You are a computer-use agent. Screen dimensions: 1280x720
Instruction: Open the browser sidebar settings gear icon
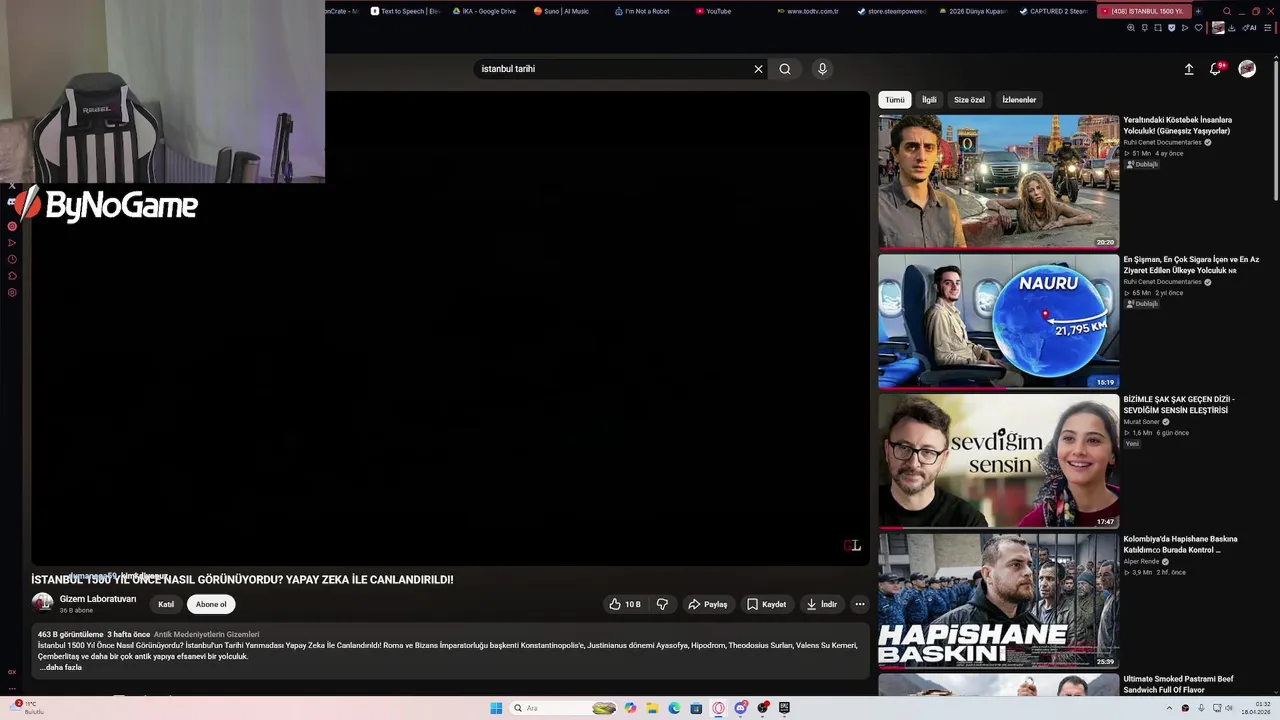[x=12, y=293]
